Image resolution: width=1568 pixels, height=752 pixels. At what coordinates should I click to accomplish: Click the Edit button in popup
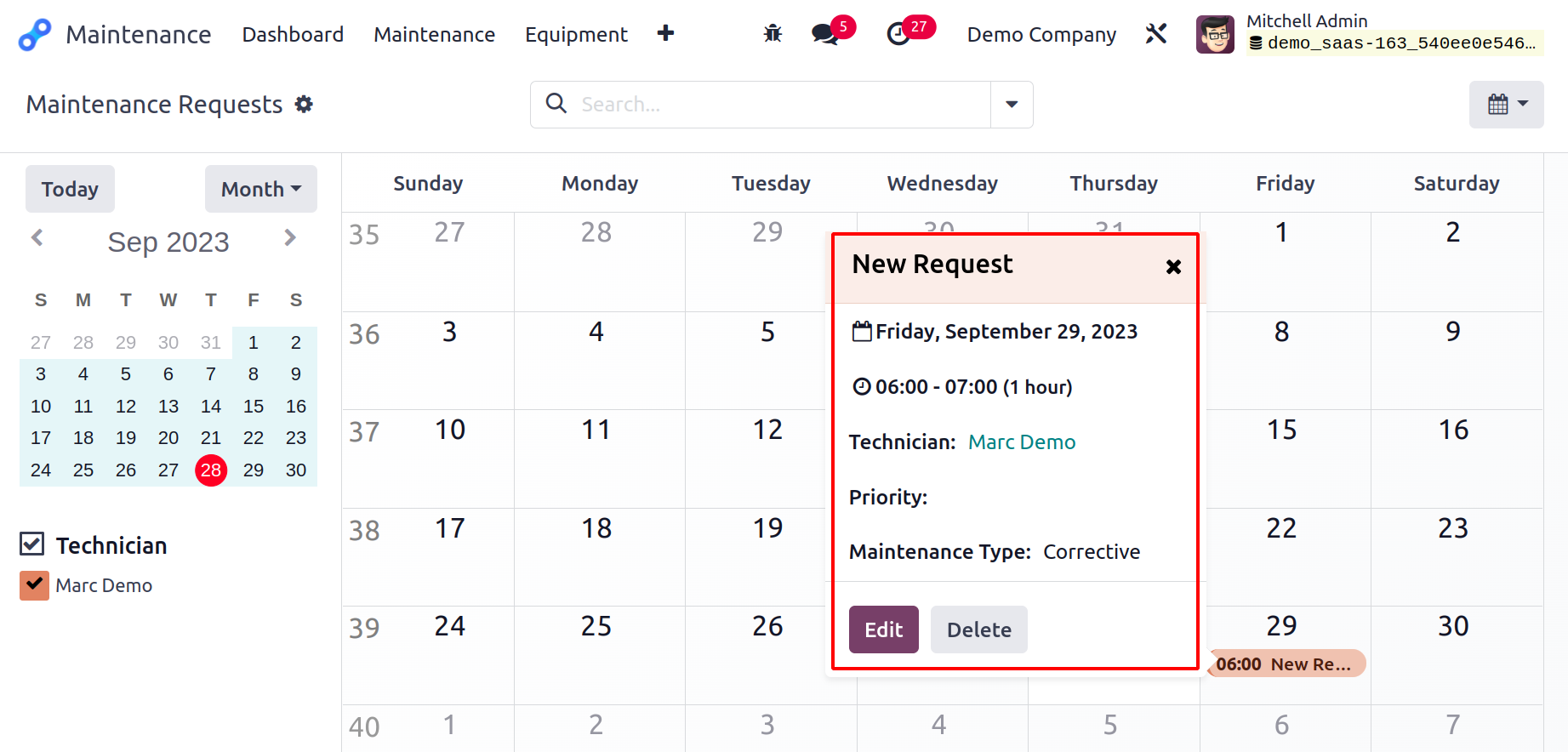tap(884, 630)
